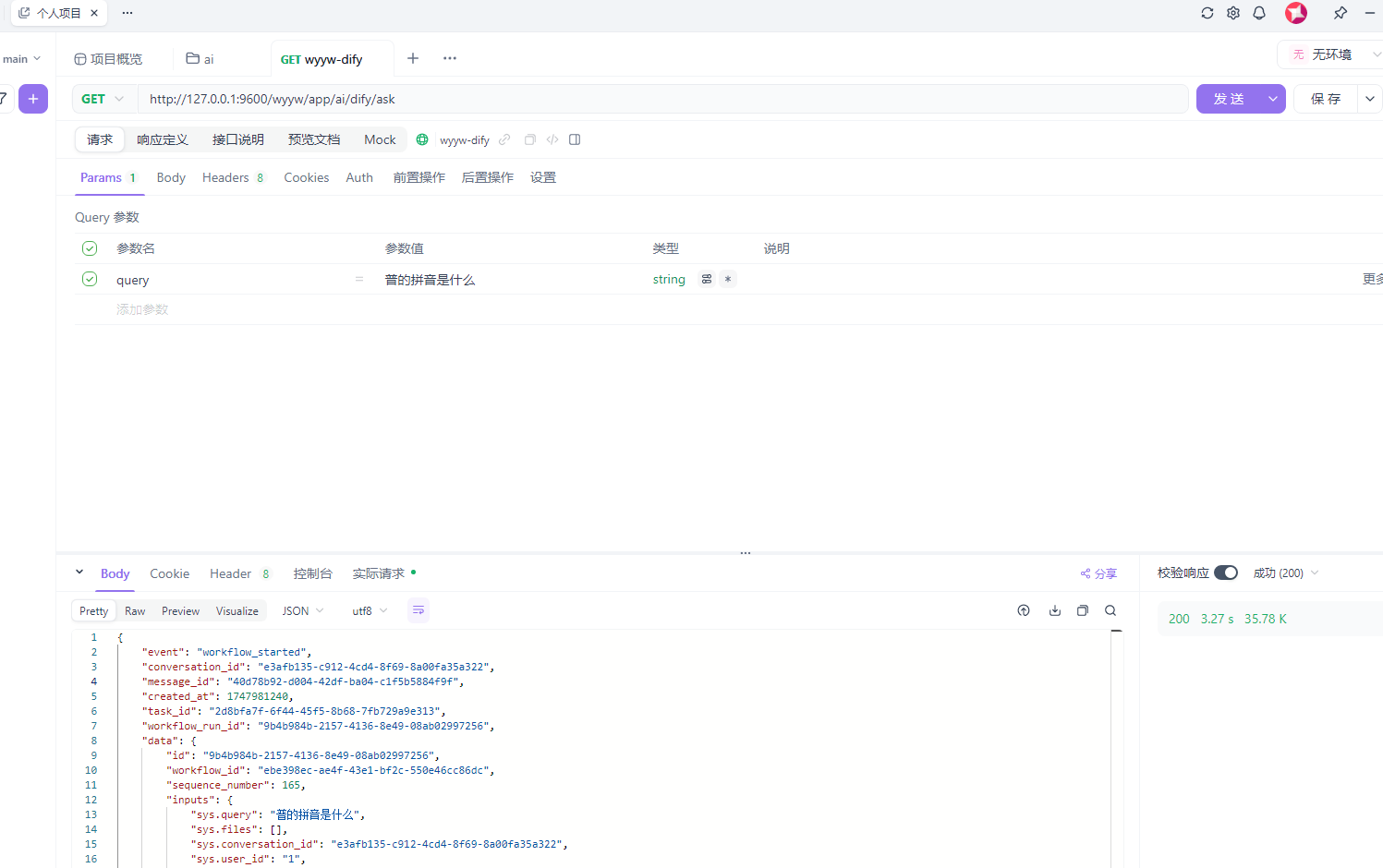1383x868 pixels.
Task: Open settings with the gear icon
Action: click(1233, 13)
